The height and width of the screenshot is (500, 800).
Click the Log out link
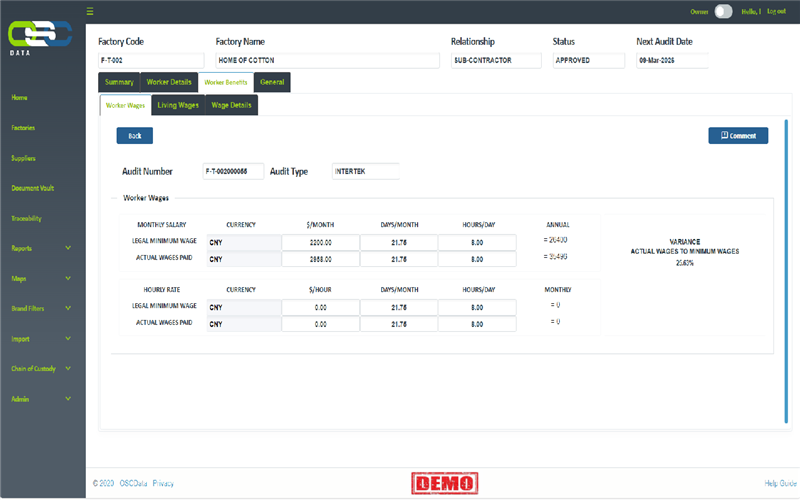click(x=776, y=11)
